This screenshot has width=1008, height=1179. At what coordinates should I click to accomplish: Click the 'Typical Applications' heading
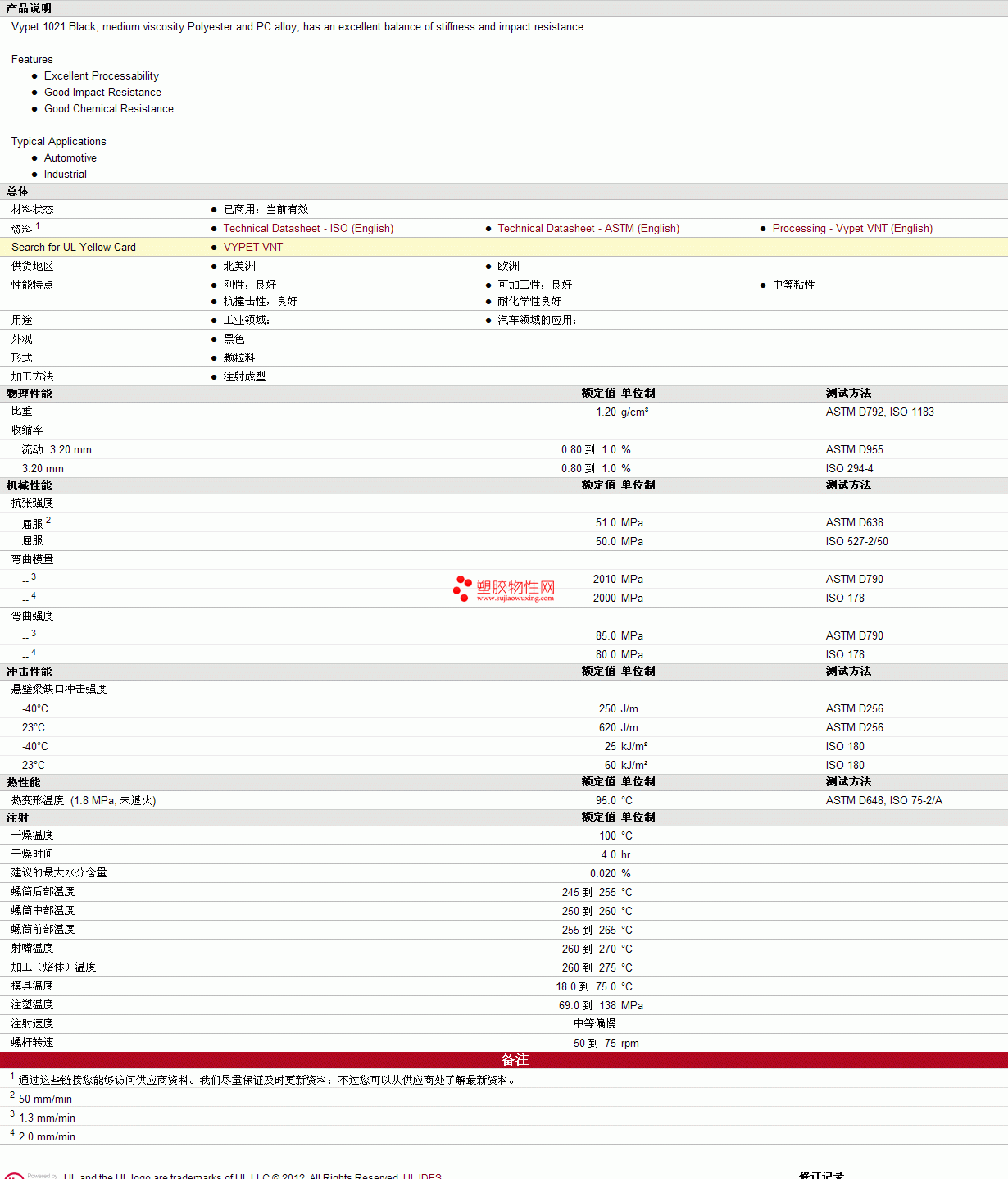[59, 142]
